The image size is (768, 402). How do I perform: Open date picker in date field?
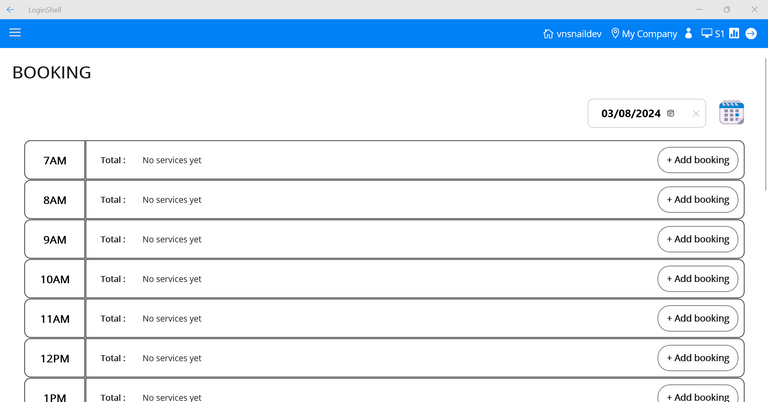pyautogui.click(x=671, y=114)
